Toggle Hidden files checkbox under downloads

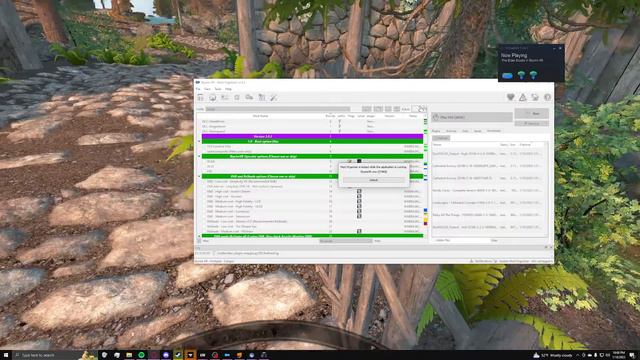pyautogui.click(x=443, y=241)
